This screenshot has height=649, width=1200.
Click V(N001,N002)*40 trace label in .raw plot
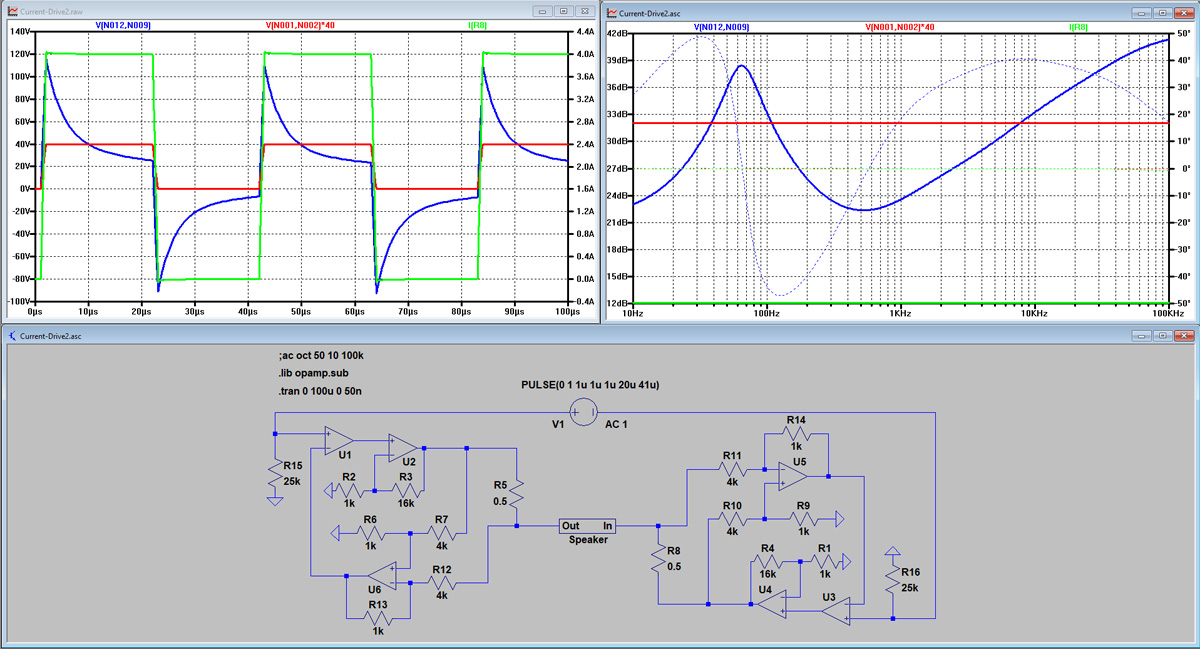point(302,27)
